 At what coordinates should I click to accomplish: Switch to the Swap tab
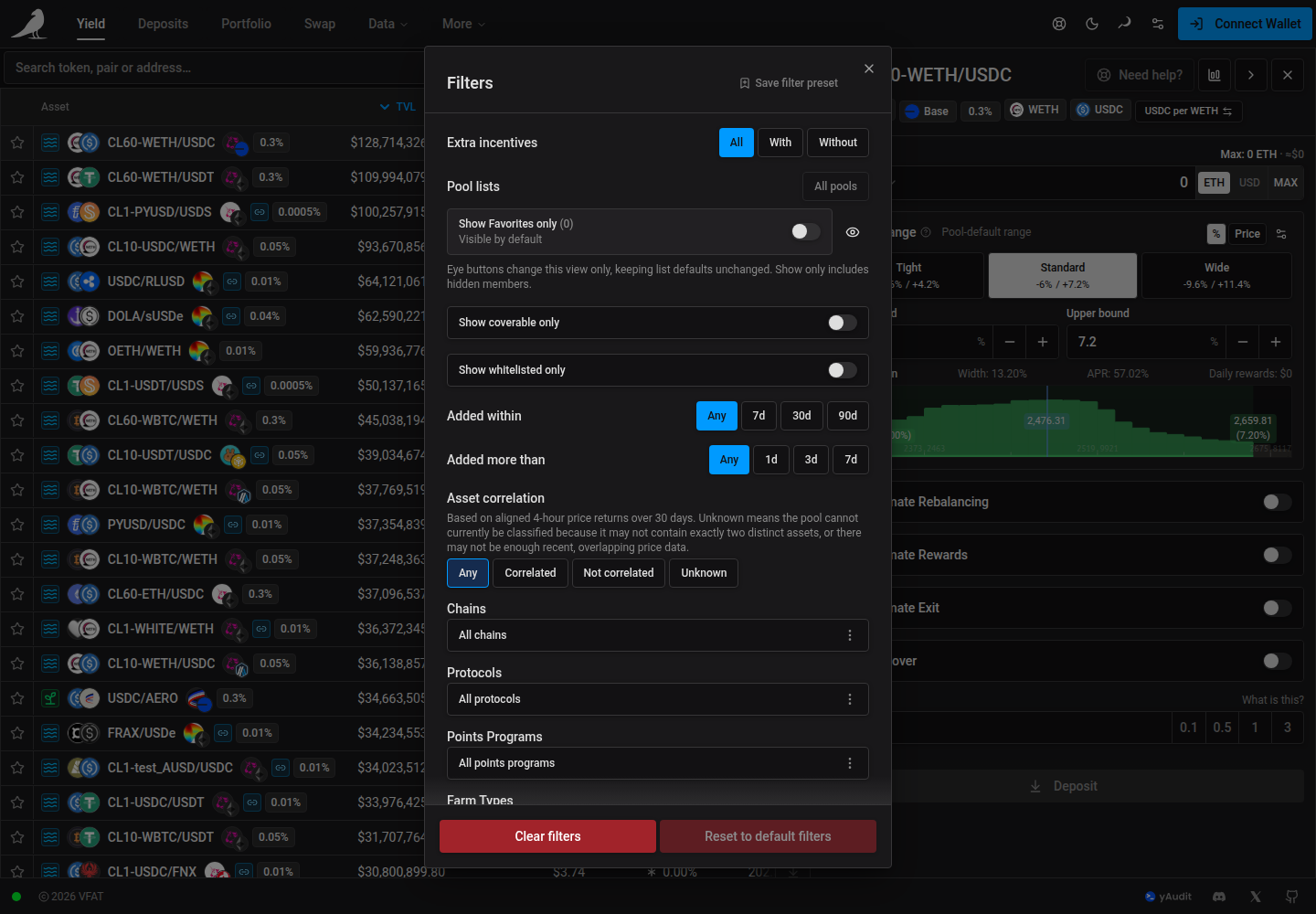tap(320, 24)
